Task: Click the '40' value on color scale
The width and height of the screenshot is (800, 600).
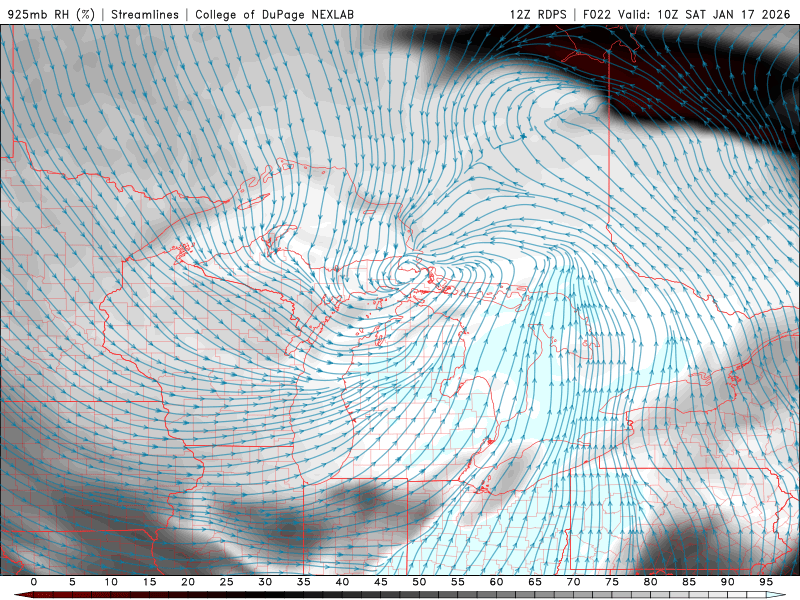Action: pyautogui.click(x=342, y=582)
